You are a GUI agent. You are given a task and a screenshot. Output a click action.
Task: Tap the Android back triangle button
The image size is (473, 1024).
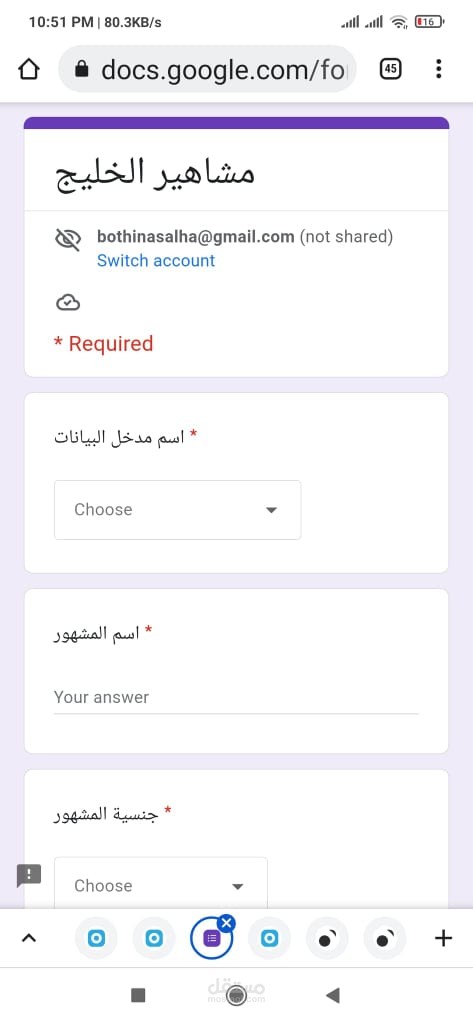[x=333, y=995]
